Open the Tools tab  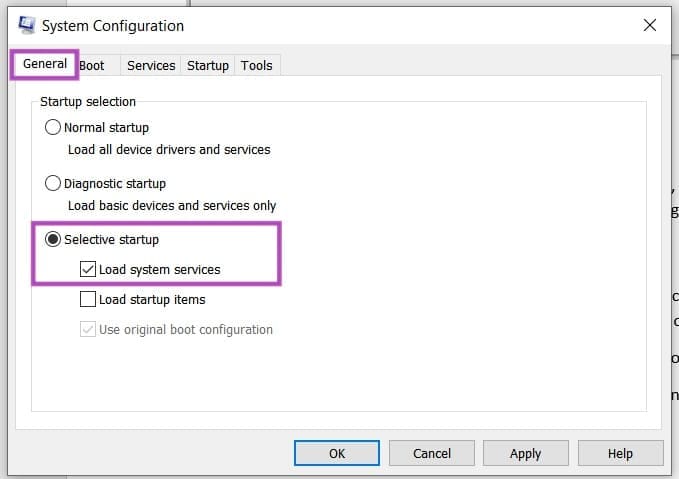(x=256, y=66)
